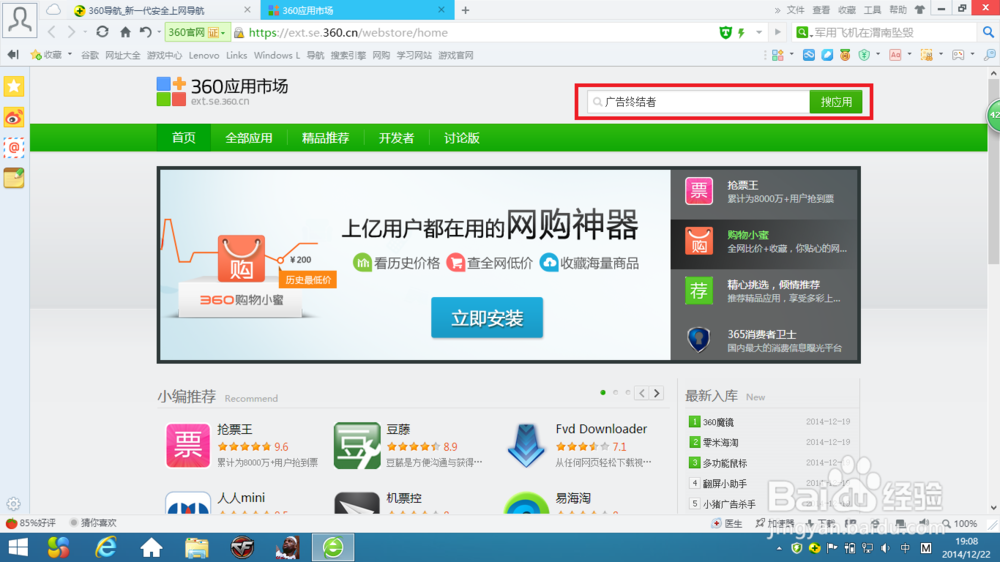
Task: Open the 谷歌 bookmark link
Action: (90, 55)
